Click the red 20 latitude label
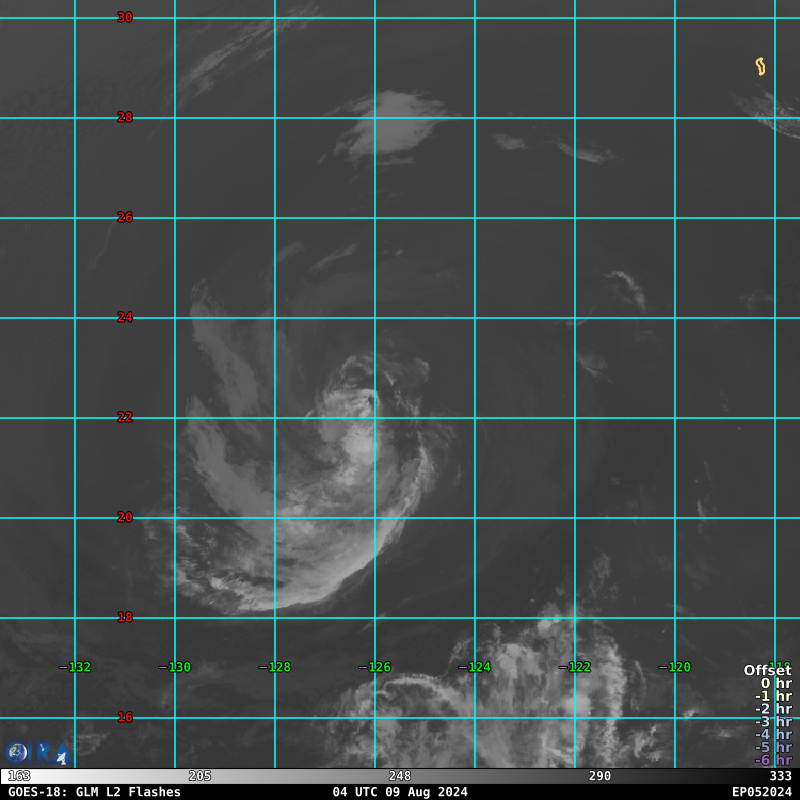The width and height of the screenshot is (800, 800). pyautogui.click(x=125, y=517)
